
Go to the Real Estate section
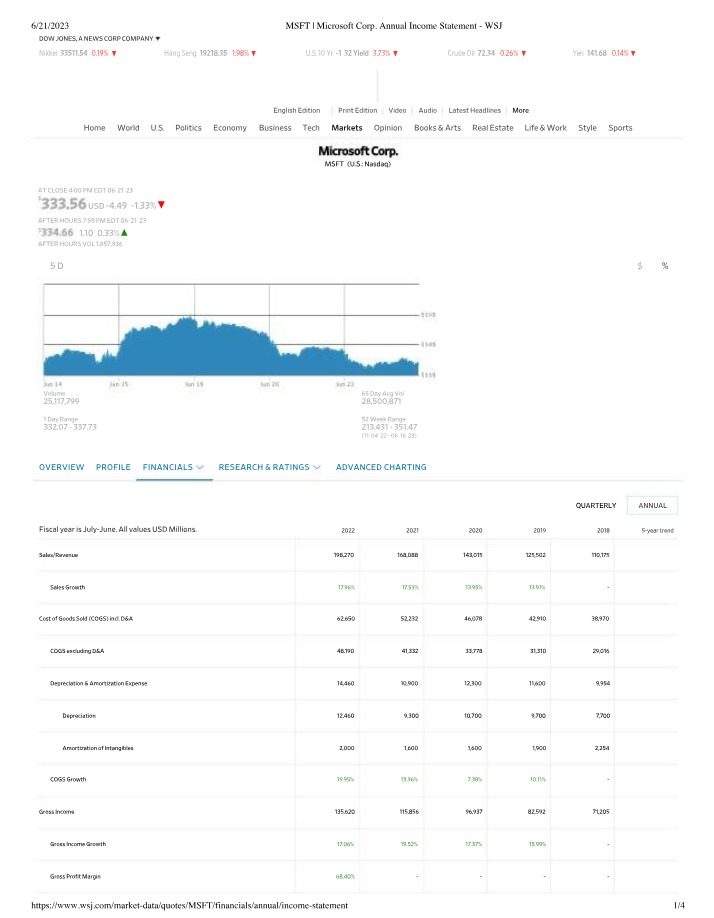(493, 128)
